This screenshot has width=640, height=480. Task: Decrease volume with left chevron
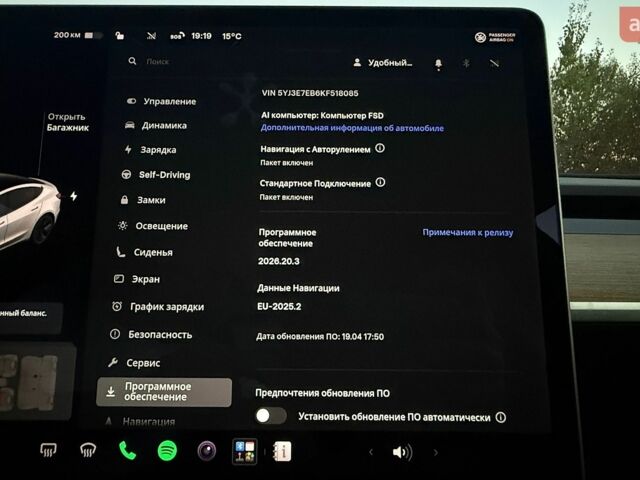(371, 452)
